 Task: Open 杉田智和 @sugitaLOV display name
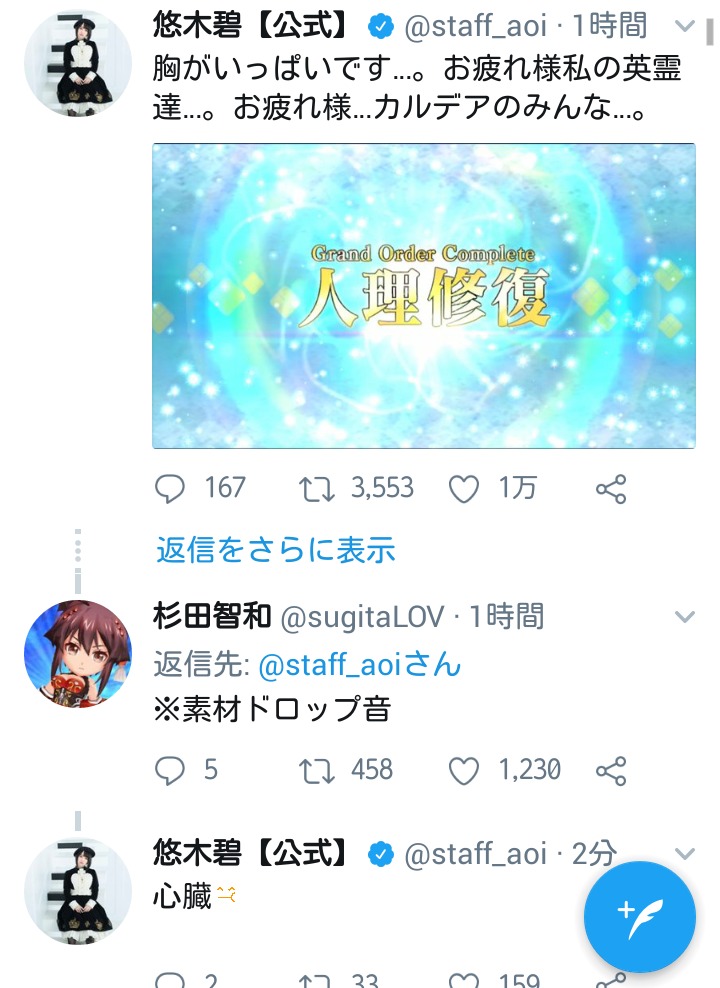[212, 616]
